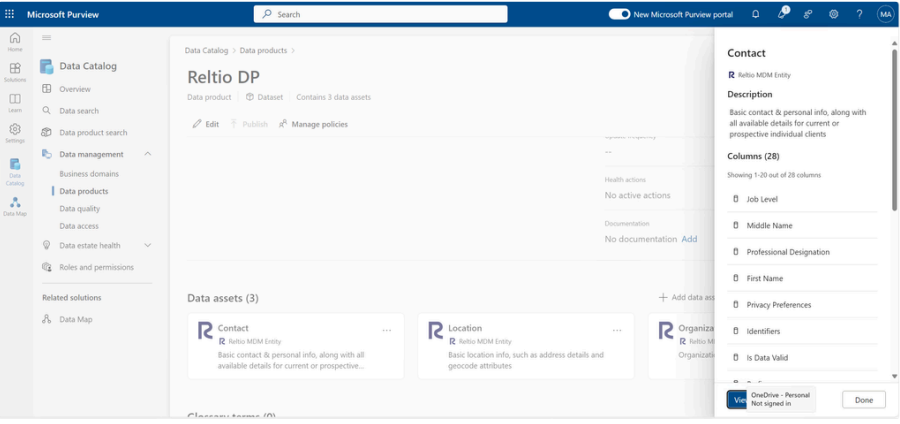
Task: Open the MA account avatar
Action: coord(885,14)
